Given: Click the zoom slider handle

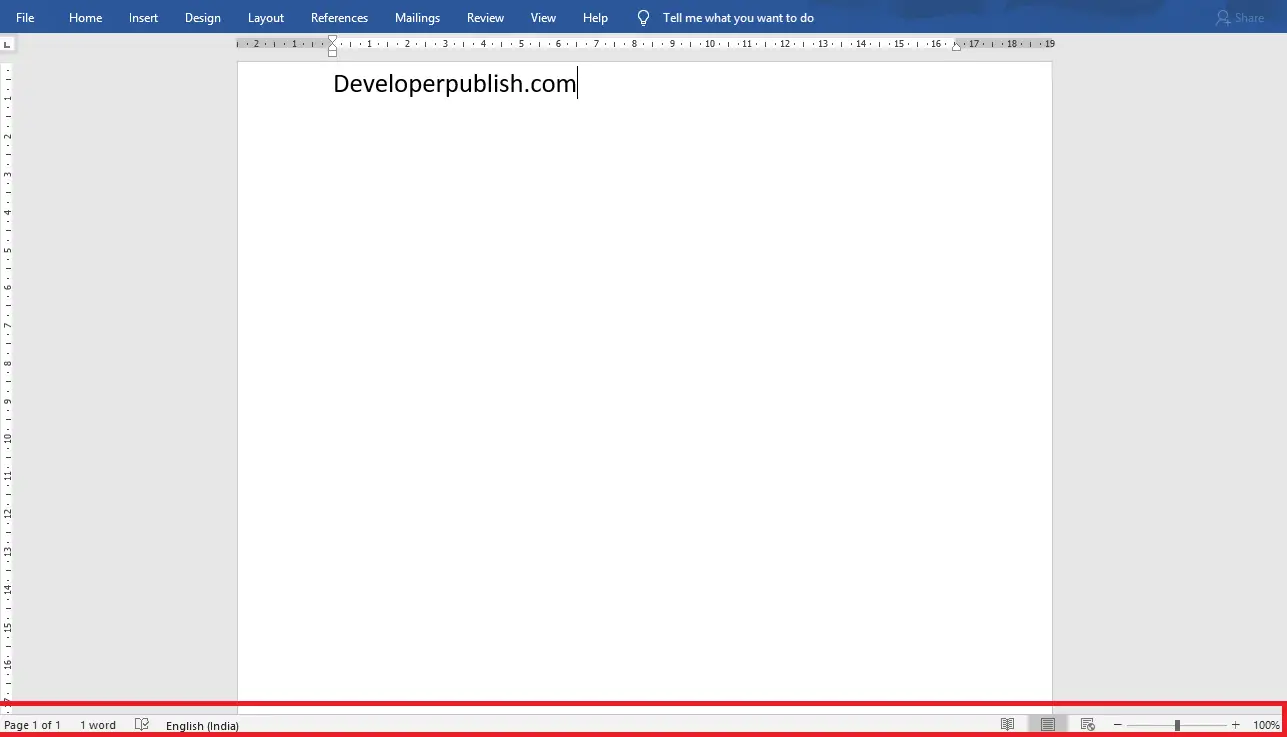Looking at the screenshot, I should tap(1177, 725).
